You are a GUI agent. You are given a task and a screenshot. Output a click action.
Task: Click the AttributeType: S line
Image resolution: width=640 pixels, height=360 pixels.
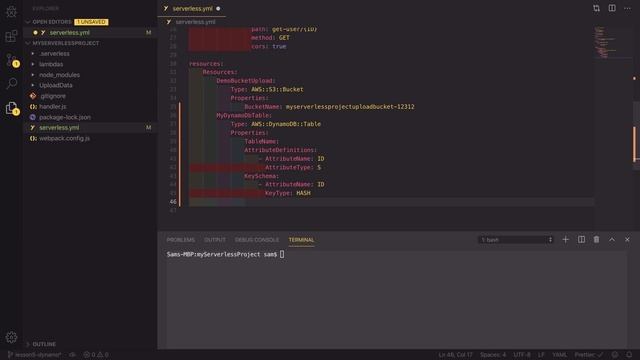click(293, 167)
